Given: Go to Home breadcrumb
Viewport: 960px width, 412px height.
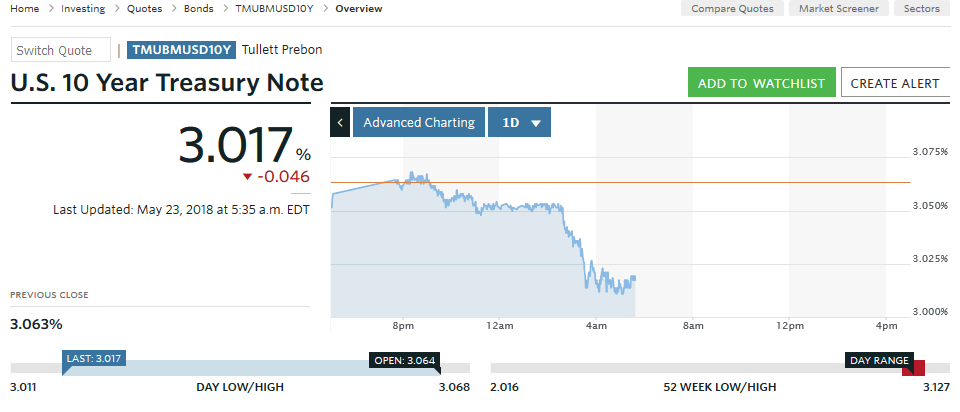Looking at the screenshot, I should (x=25, y=9).
